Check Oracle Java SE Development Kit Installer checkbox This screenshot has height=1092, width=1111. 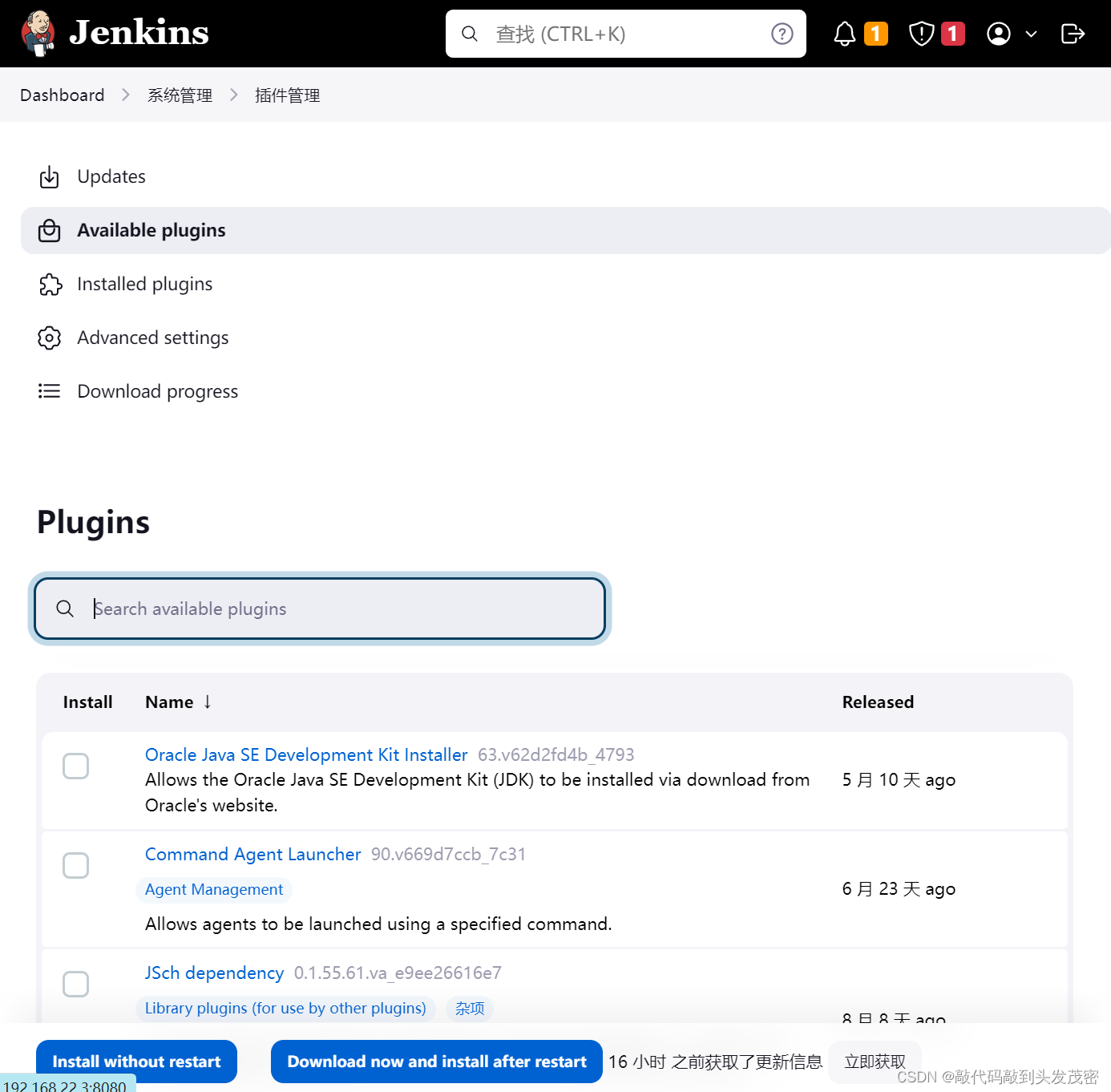(x=76, y=766)
